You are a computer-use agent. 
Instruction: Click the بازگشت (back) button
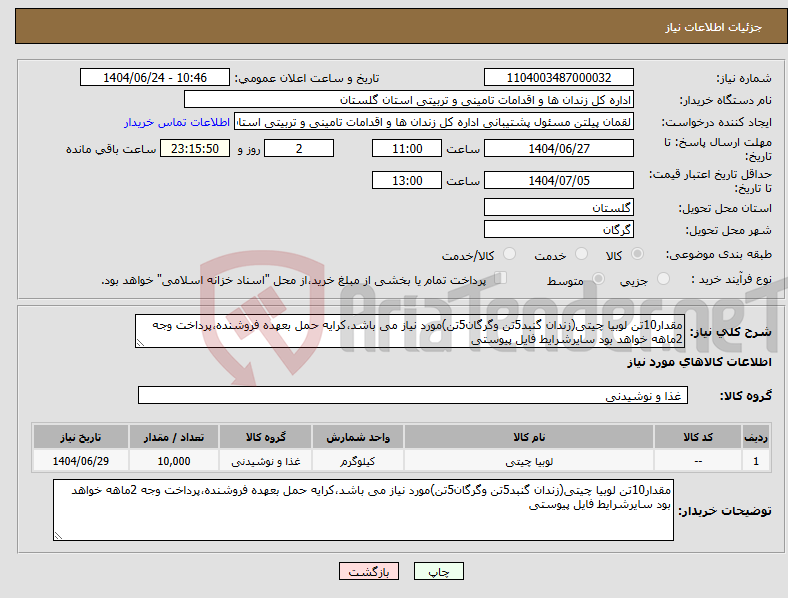tap(369, 571)
